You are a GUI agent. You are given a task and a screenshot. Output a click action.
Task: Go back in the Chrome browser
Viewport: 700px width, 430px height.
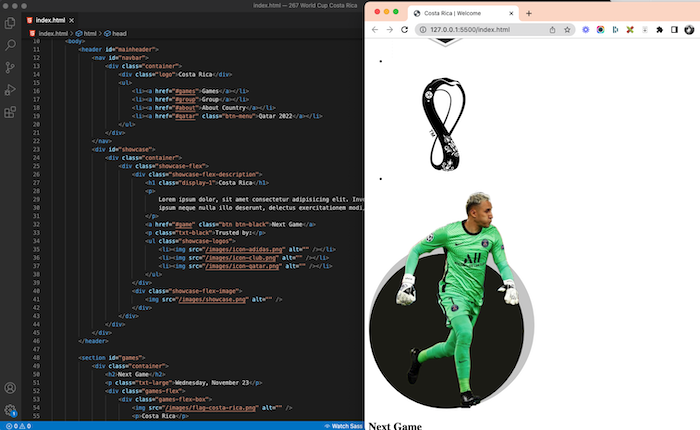[375, 29]
